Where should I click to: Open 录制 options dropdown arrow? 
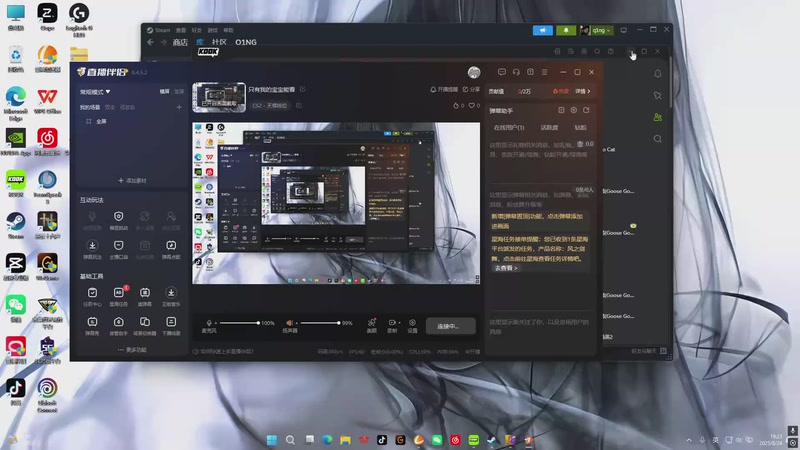pos(399,322)
